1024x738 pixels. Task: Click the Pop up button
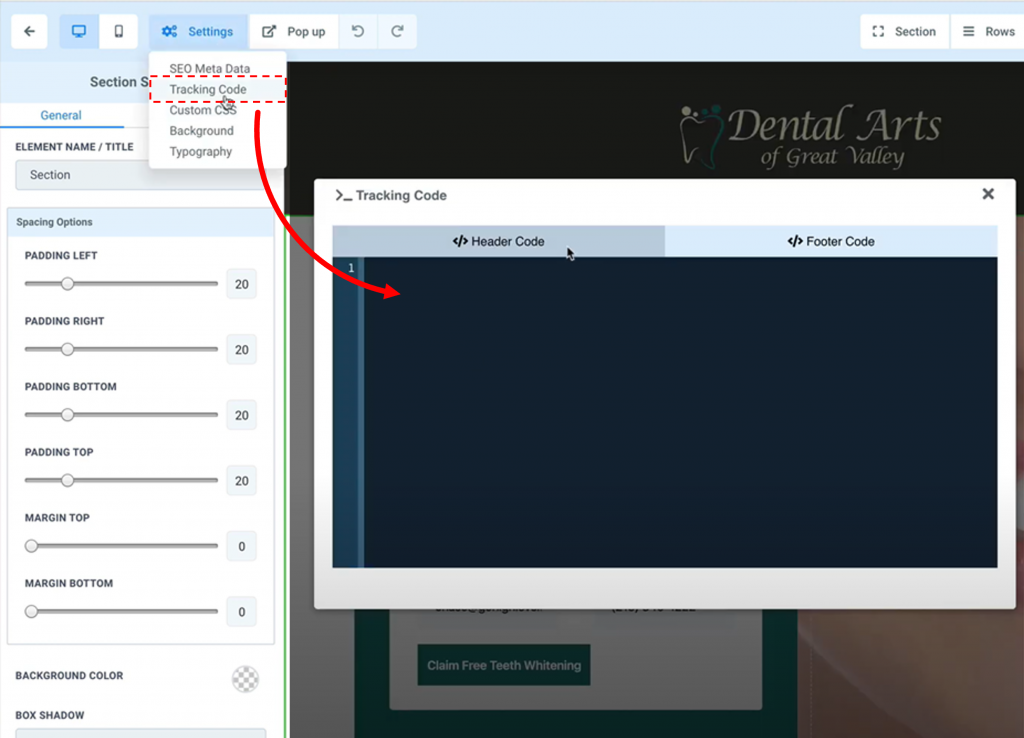pyautogui.click(x=294, y=31)
